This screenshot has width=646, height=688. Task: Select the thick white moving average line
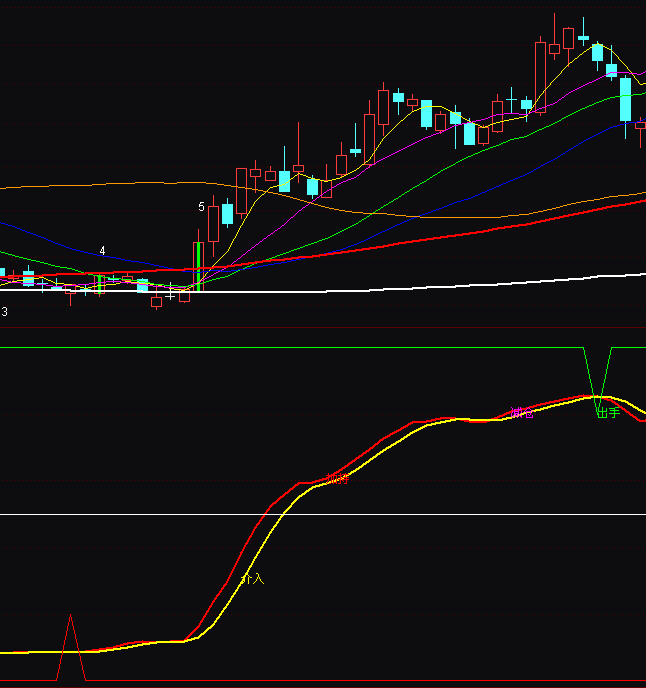tap(400, 287)
